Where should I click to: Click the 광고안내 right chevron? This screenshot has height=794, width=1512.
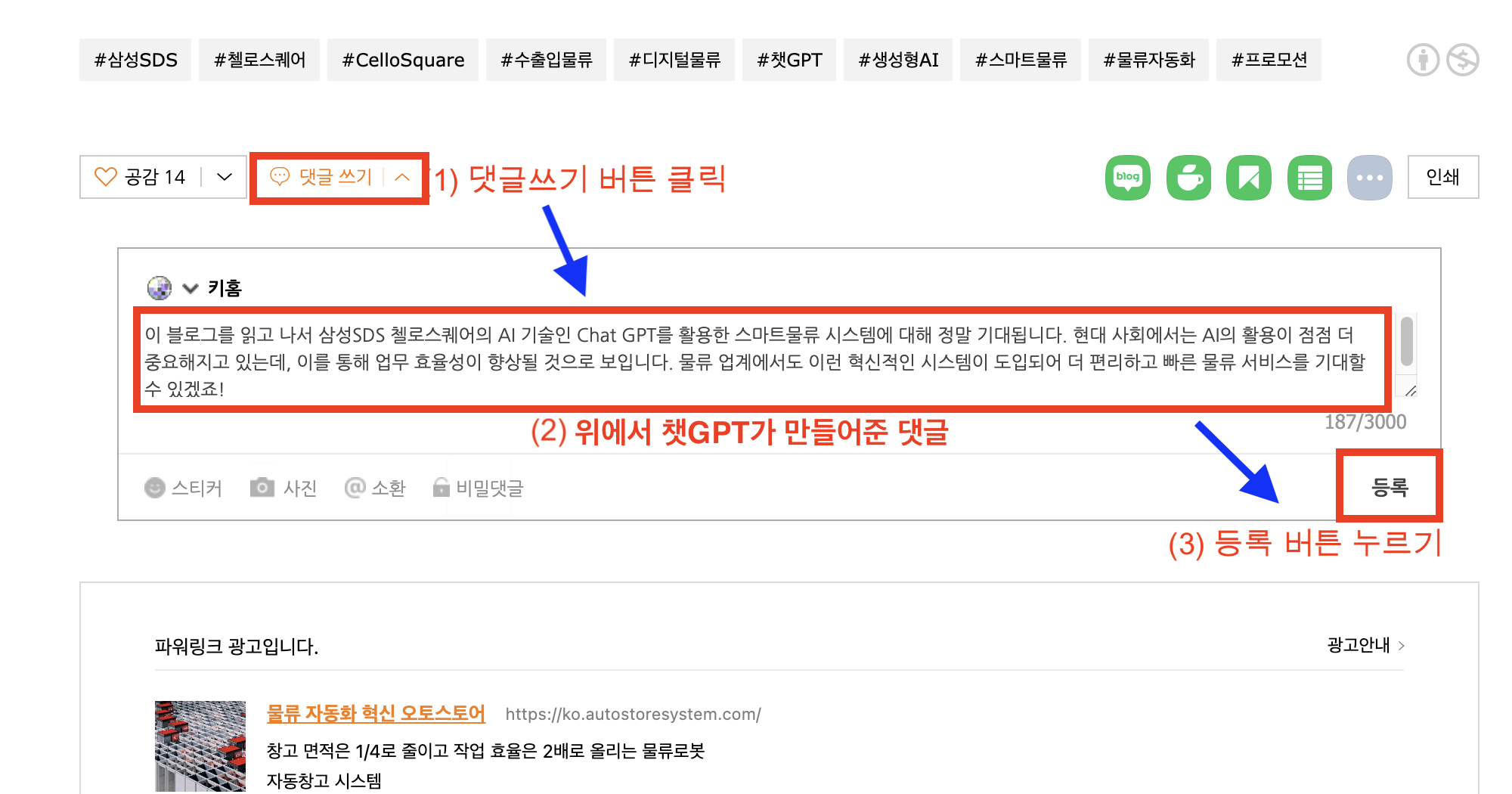(x=1401, y=646)
